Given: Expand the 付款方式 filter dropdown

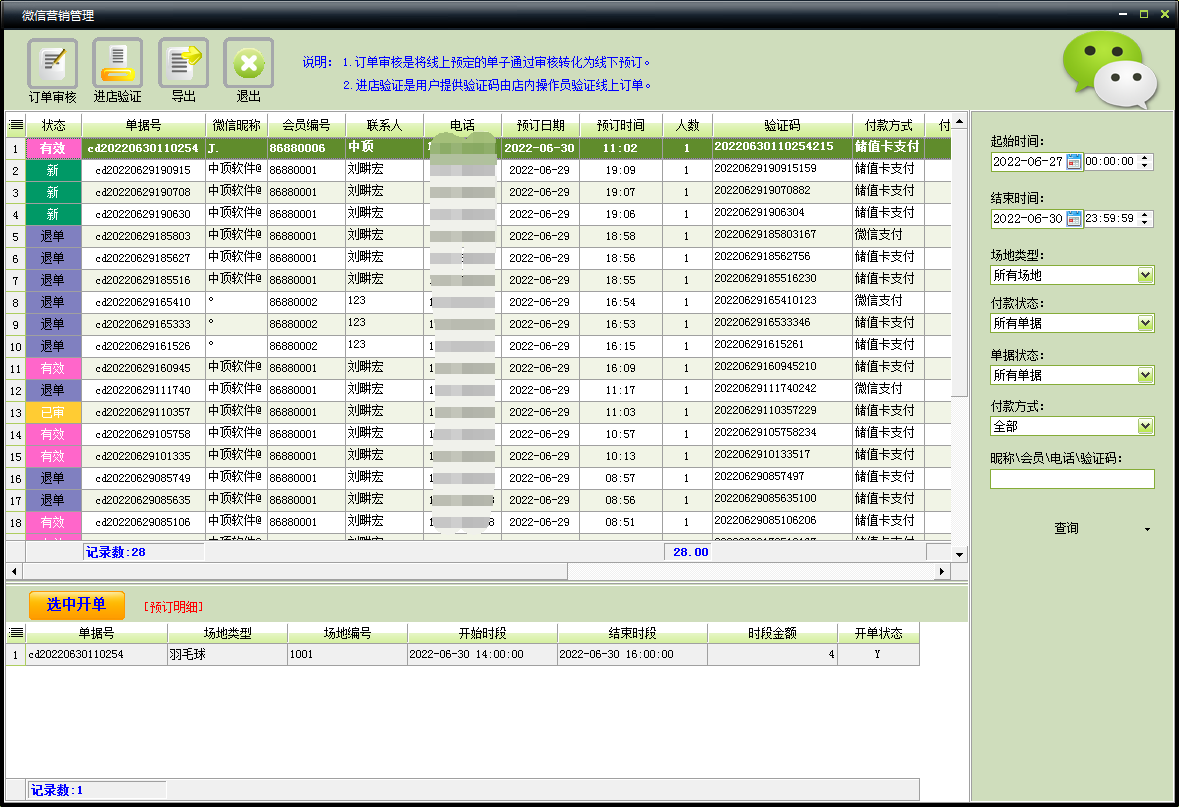Looking at the screenshot, I should click(x=1145, y=426).
